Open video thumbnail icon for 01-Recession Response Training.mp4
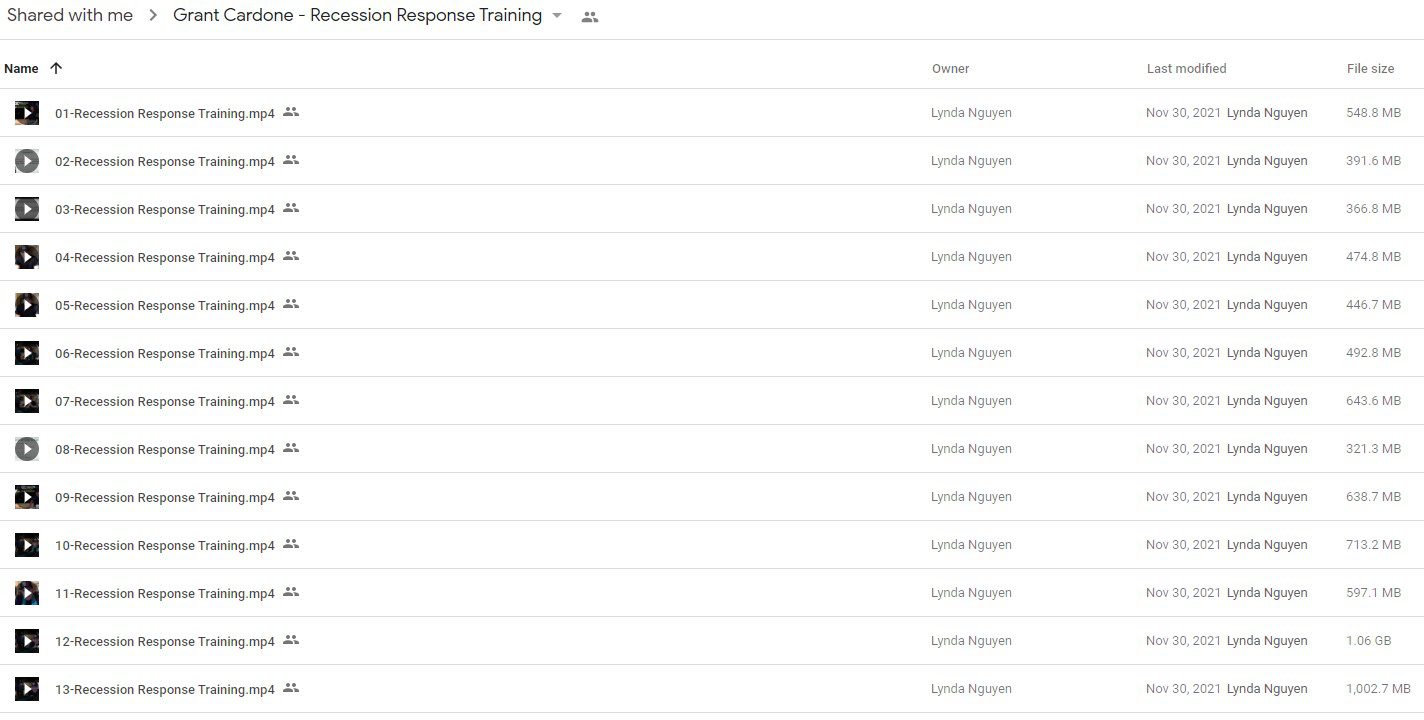The width and height of the screenshot is (1424, 720). click(27, 113)
